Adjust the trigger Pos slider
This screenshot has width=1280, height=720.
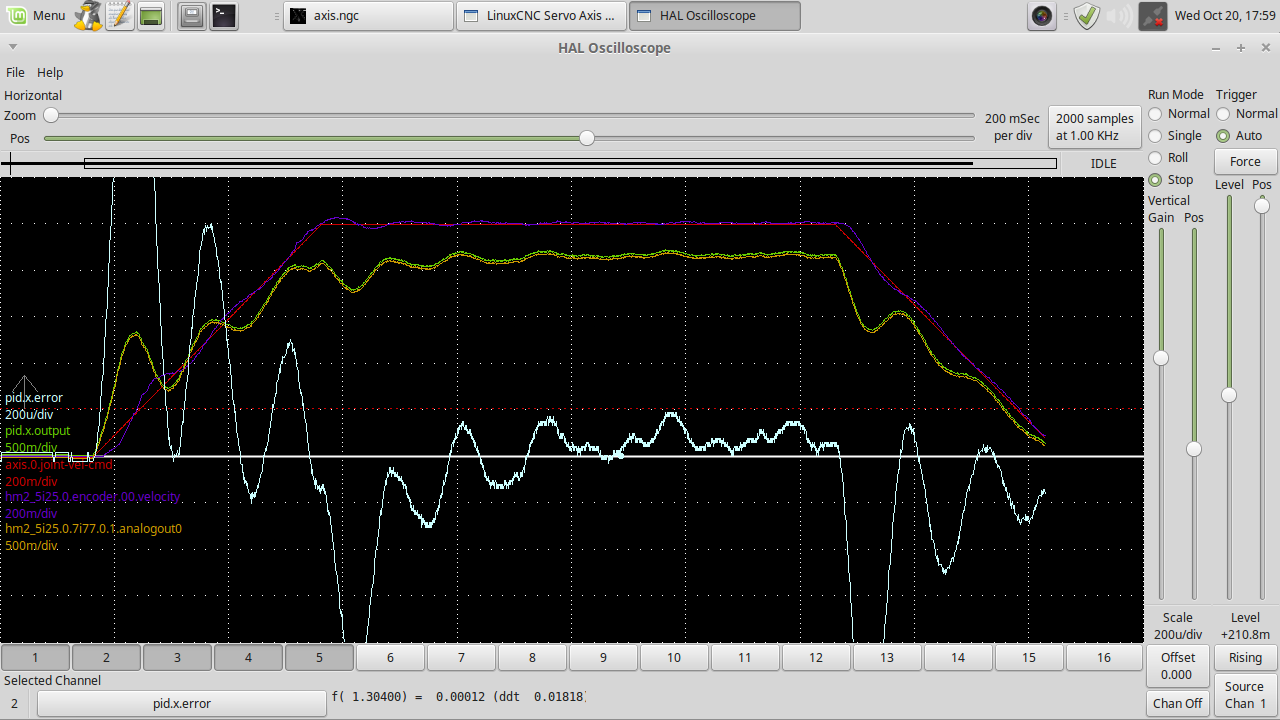(x=1262, y=398)
